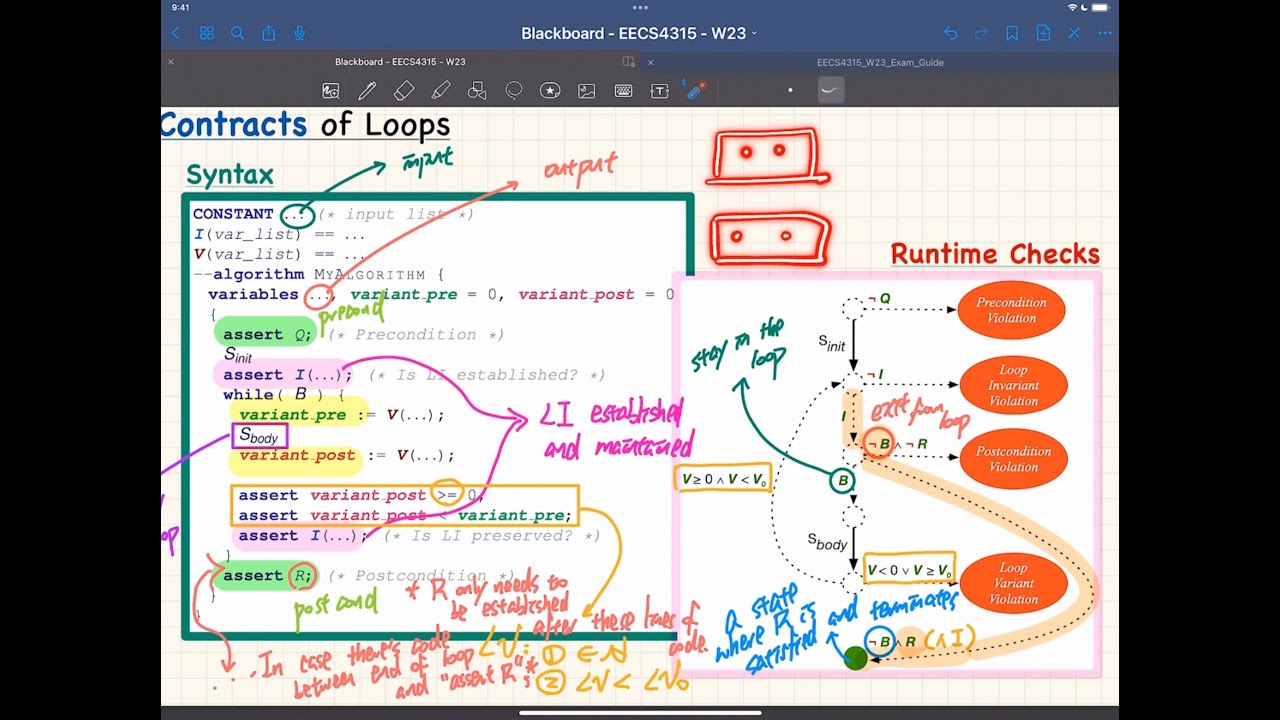
Task: Add a new page
Action: (x=1043, y=33)
